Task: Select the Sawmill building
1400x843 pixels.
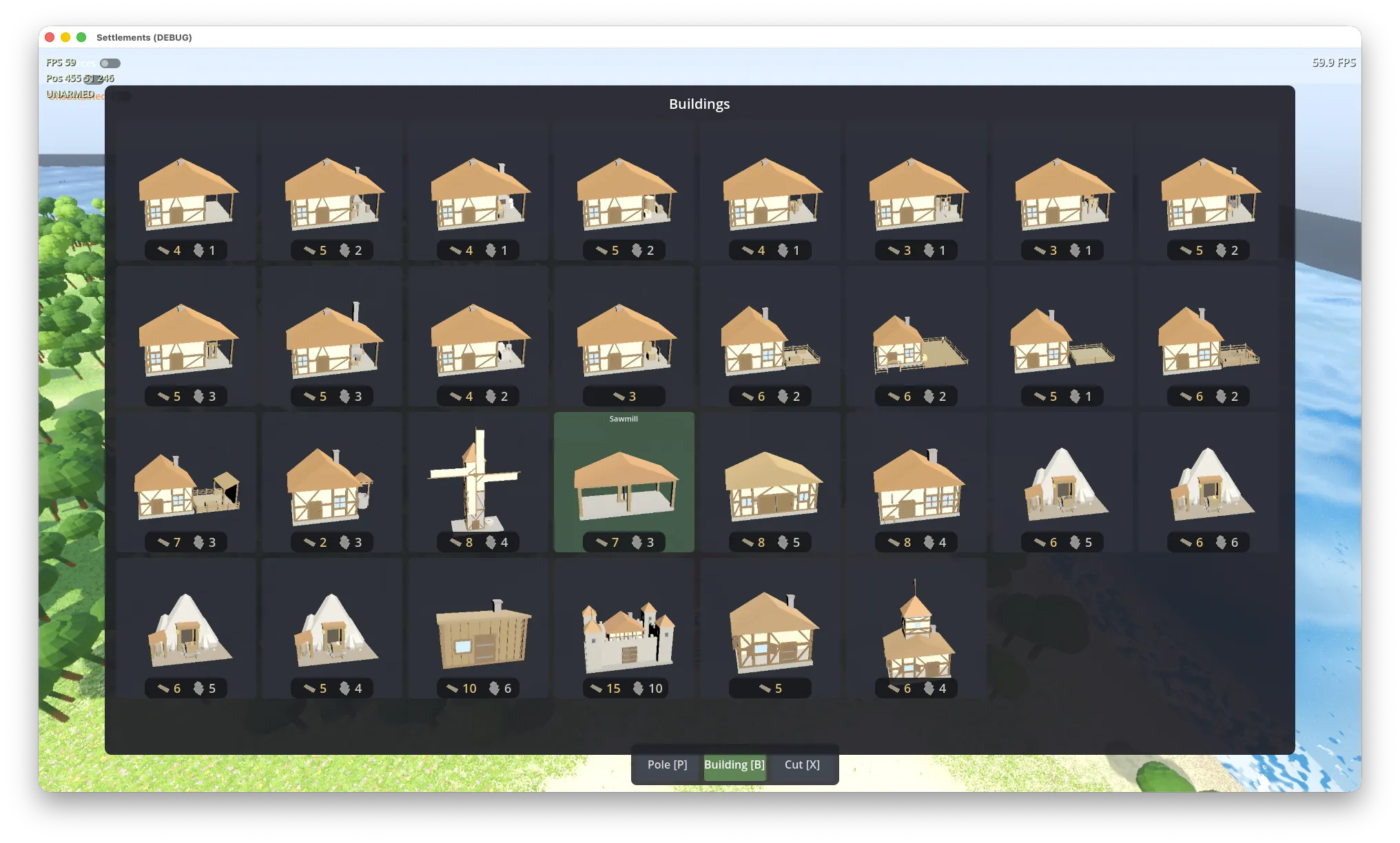Action: [x=624, y=482]
